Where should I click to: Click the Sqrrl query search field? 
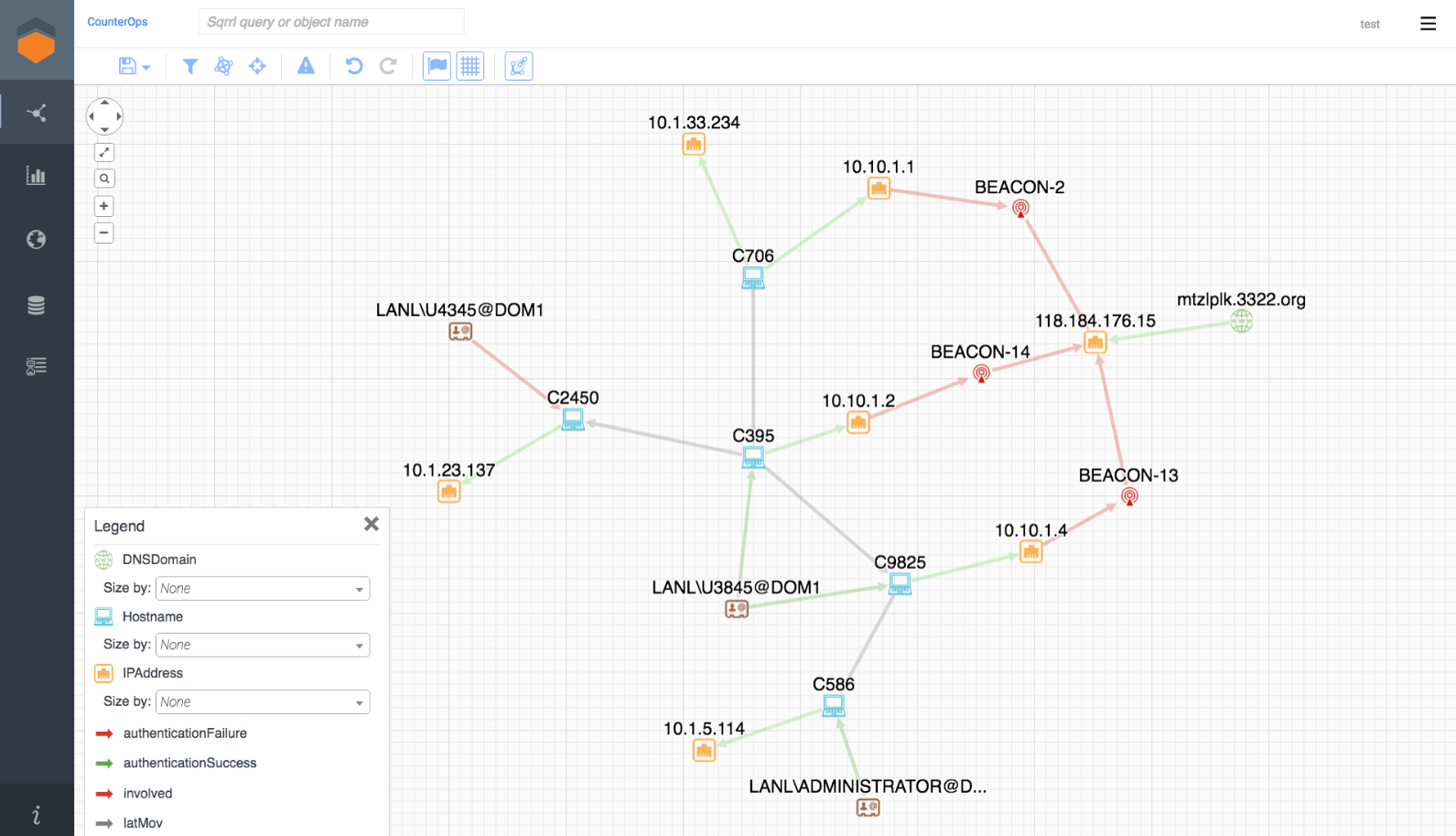click(331, 22)
